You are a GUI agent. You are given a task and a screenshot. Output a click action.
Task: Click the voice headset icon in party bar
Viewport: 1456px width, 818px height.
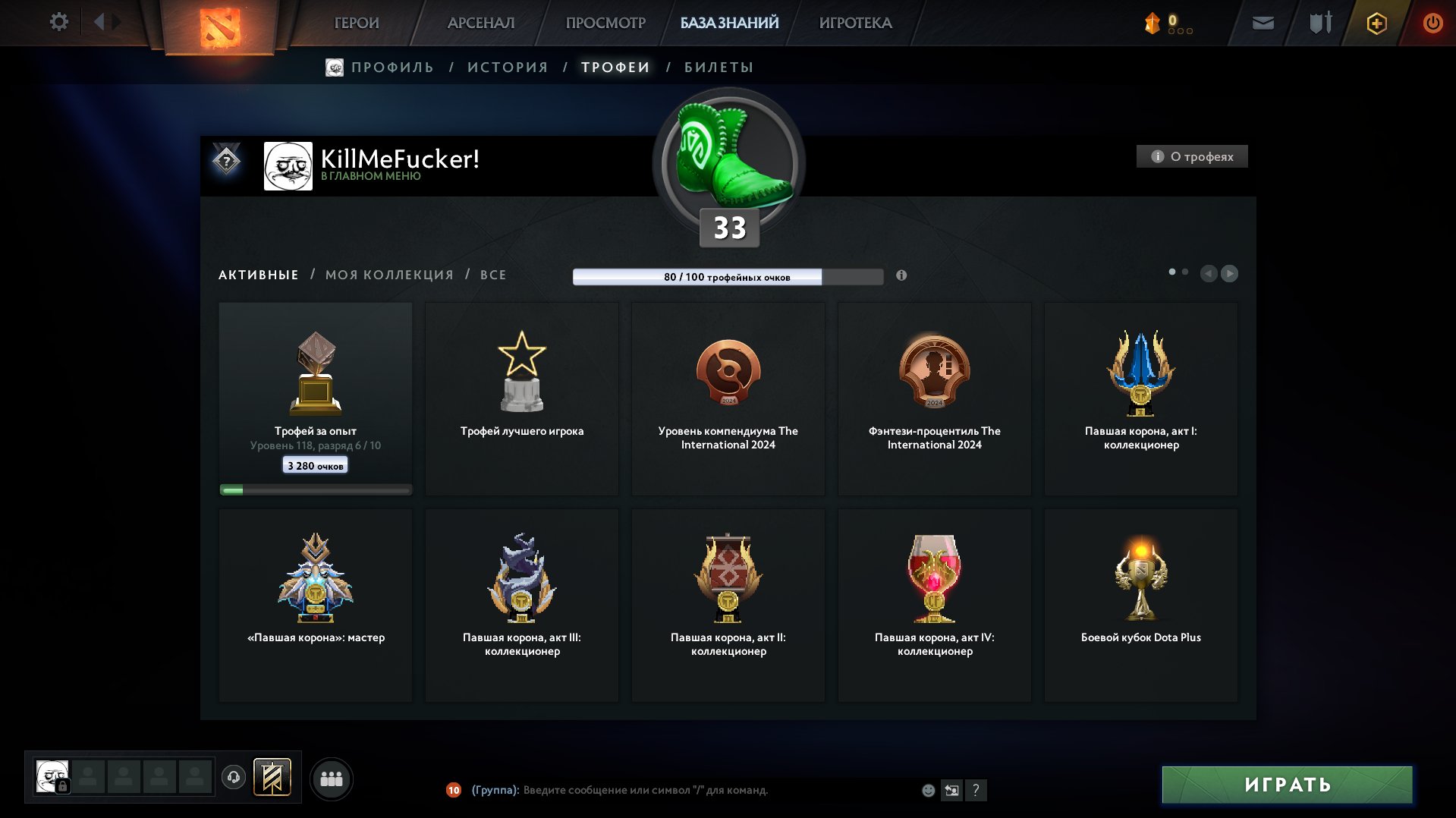pos(234,777)
